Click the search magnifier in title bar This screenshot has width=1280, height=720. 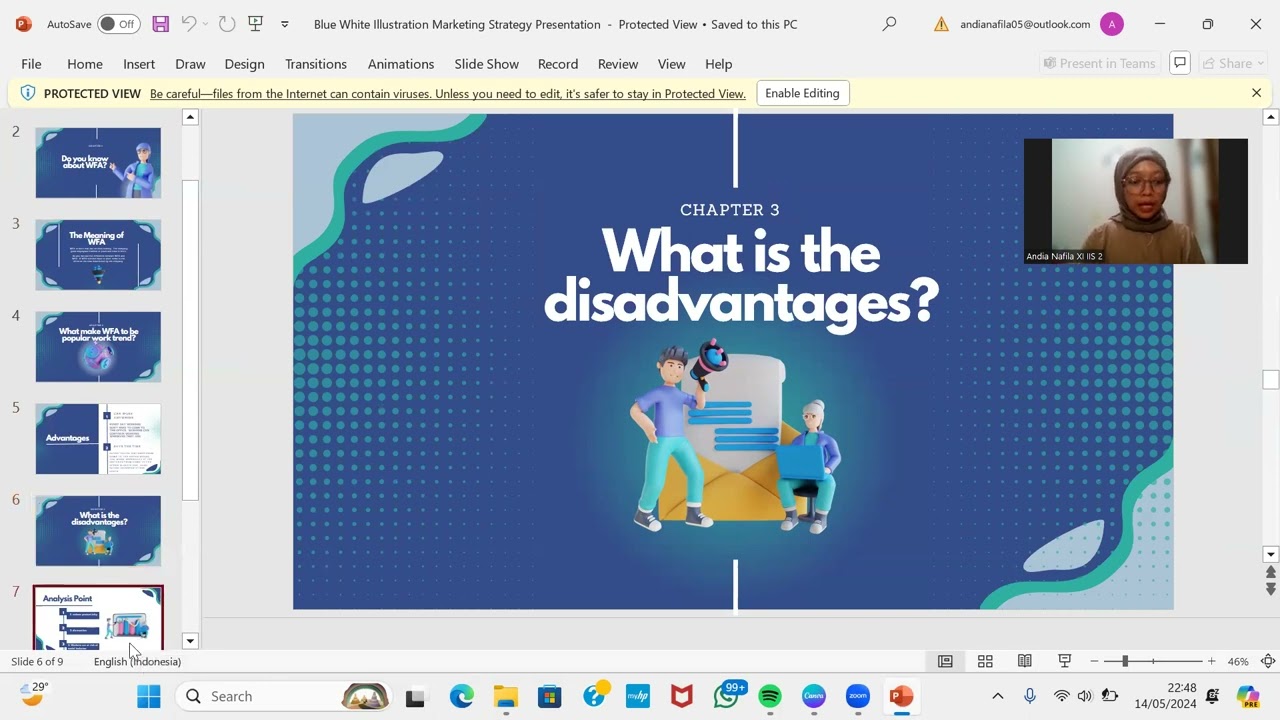[x=889, y=24]
